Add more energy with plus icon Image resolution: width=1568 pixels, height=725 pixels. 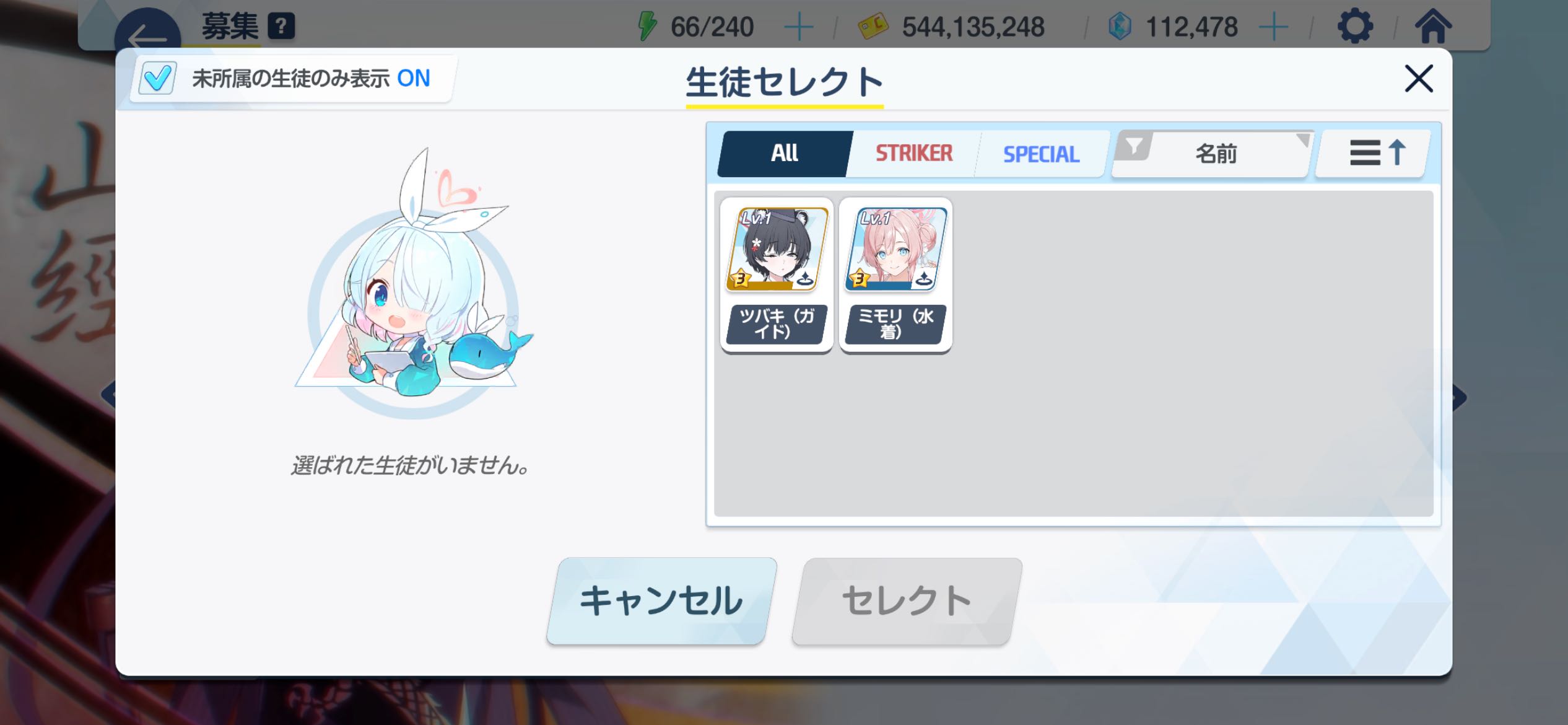(x=798, y=27)
